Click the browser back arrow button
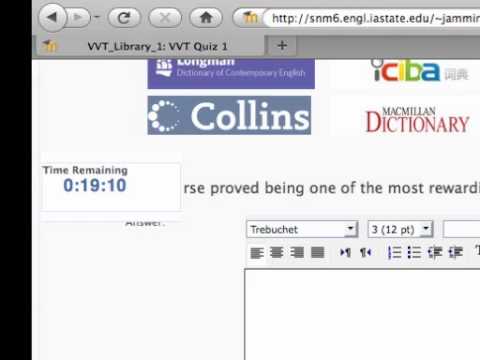The height and width of the screenshot is (360, 480). [x=52, y=17]
